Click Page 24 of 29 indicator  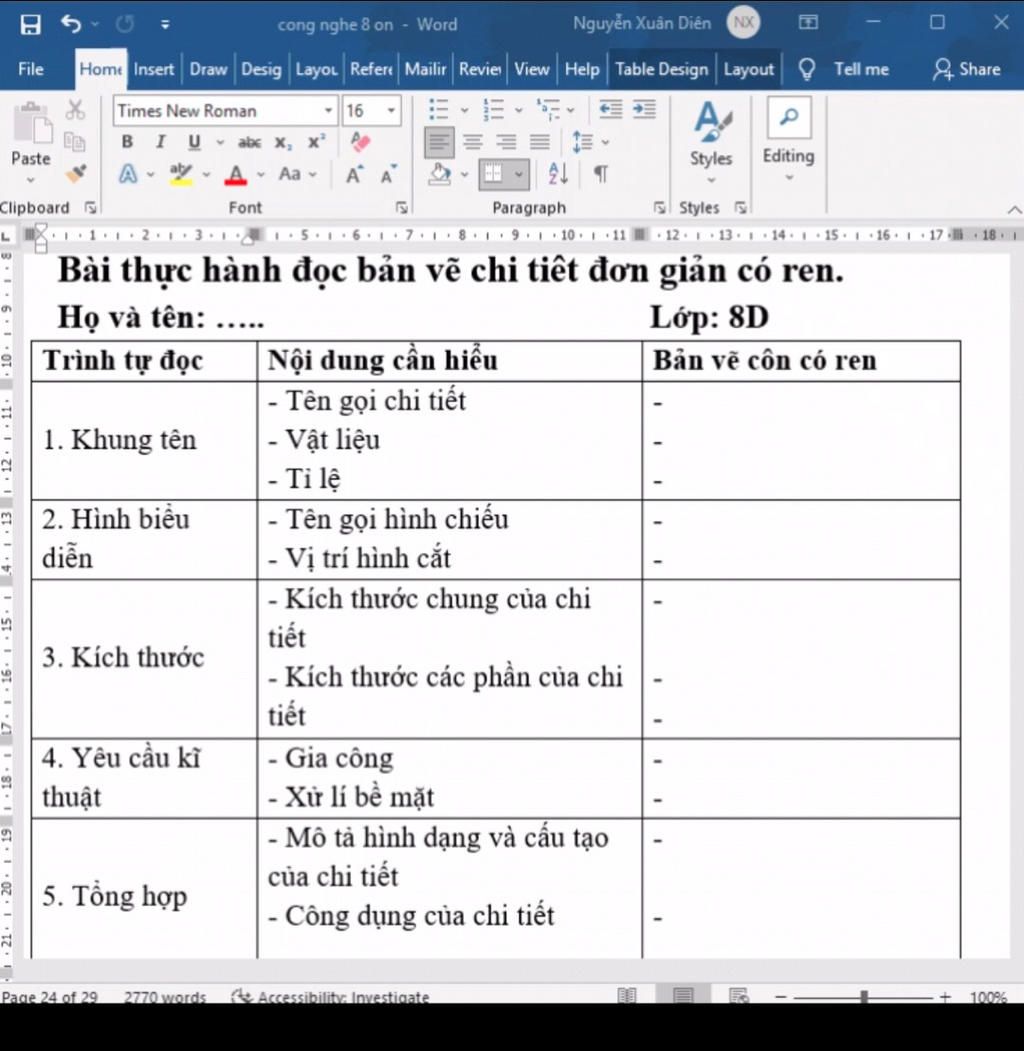[50, 997]
